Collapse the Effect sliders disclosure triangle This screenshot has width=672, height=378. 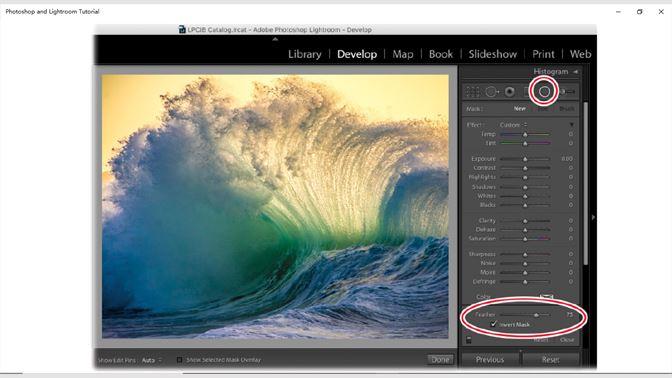[571, 125]
